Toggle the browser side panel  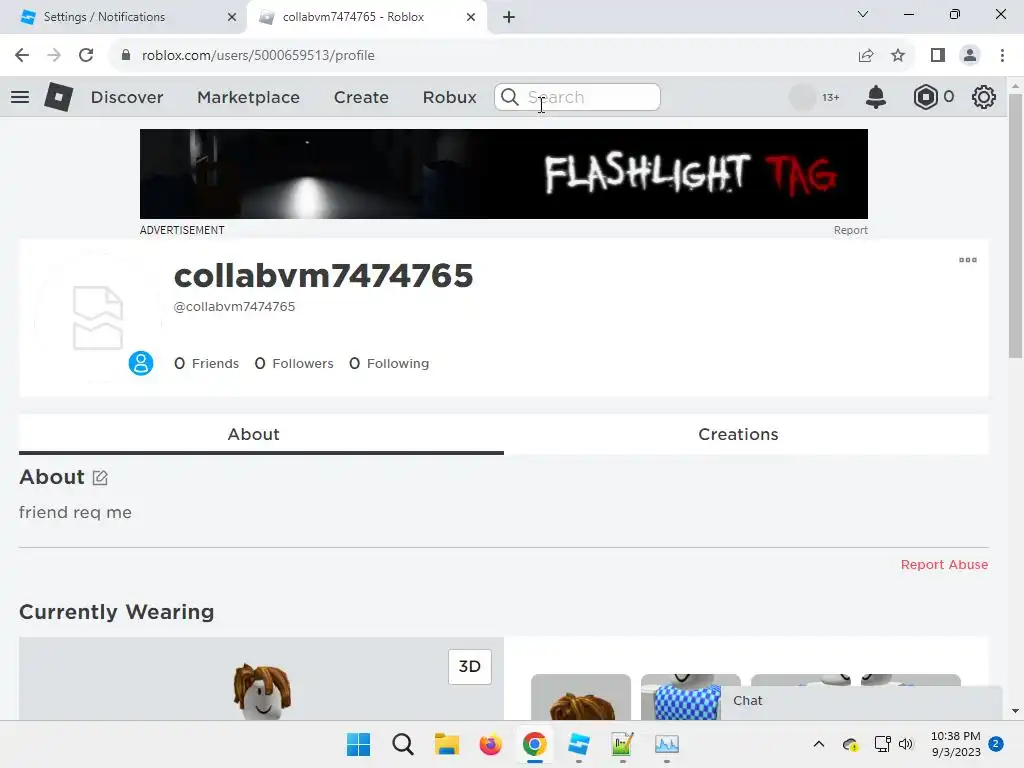click(x=938, y=56)
